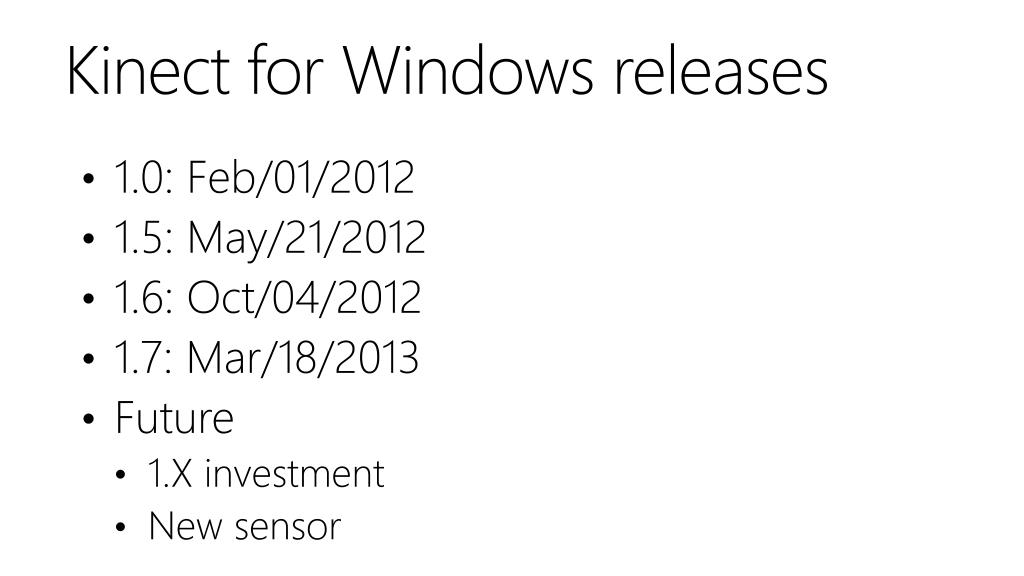The height and width of the screenshot is (576, 1024).
Task: Click the bullet dot before 1.7
Action: [x=89, y=359]
